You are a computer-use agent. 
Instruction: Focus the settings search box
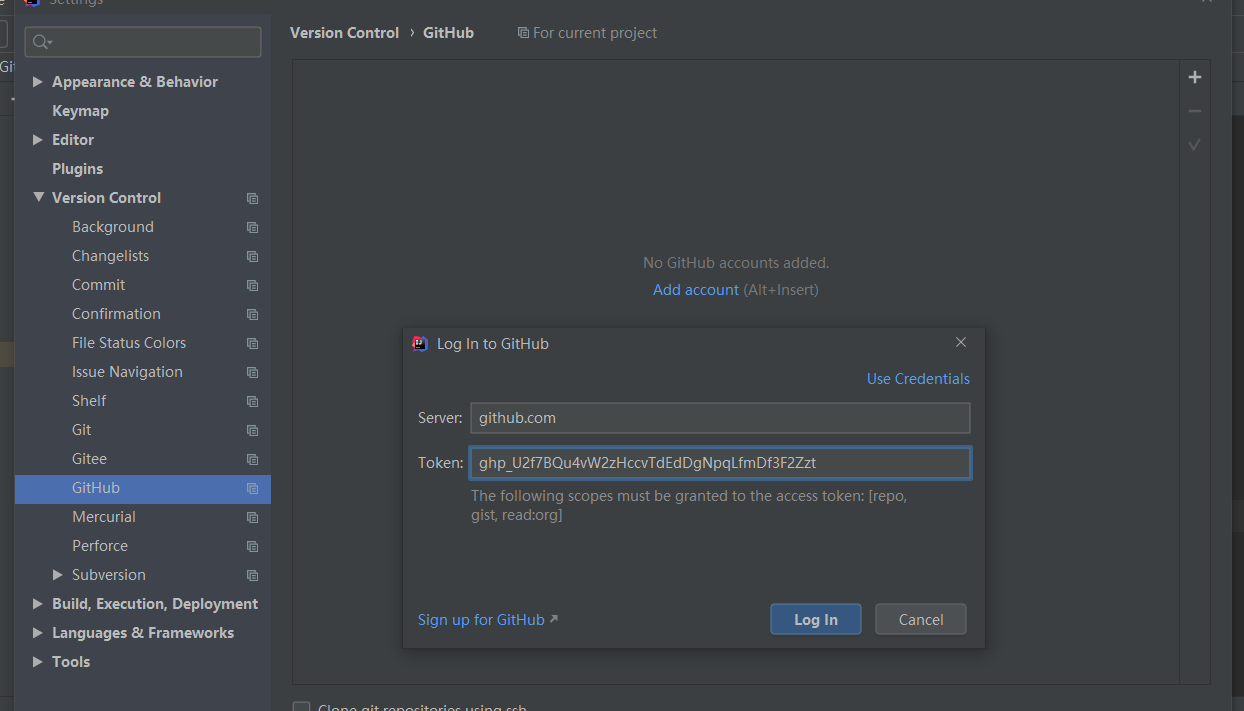[x=143, y=42]
